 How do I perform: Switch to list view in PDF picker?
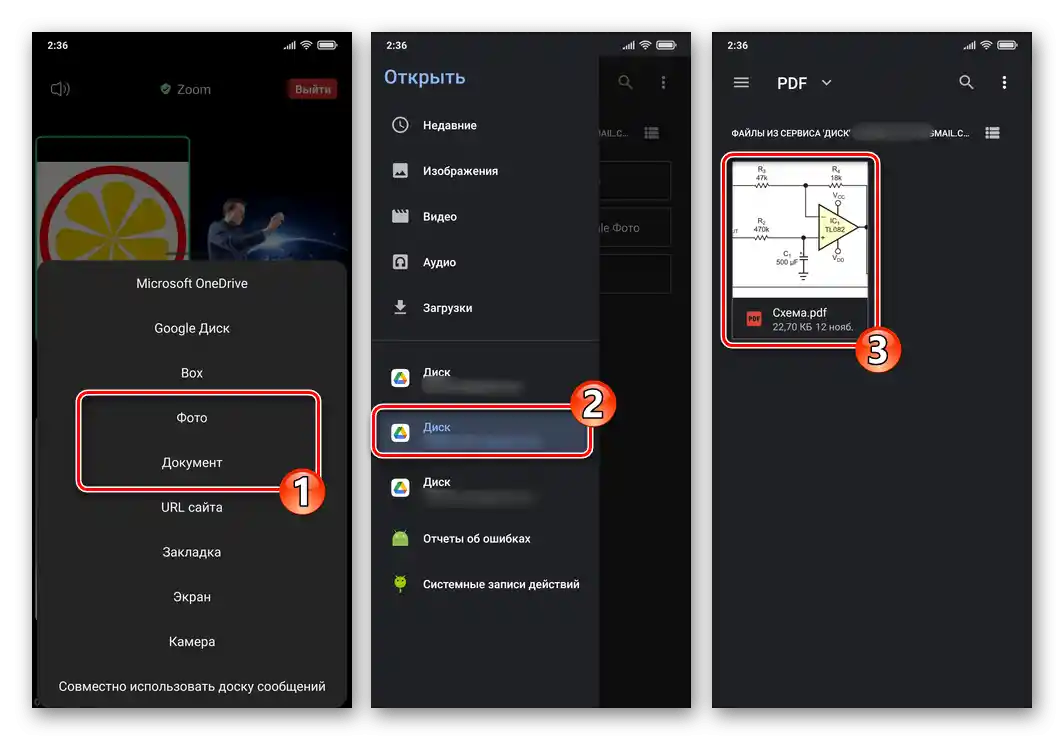[992, 133]
